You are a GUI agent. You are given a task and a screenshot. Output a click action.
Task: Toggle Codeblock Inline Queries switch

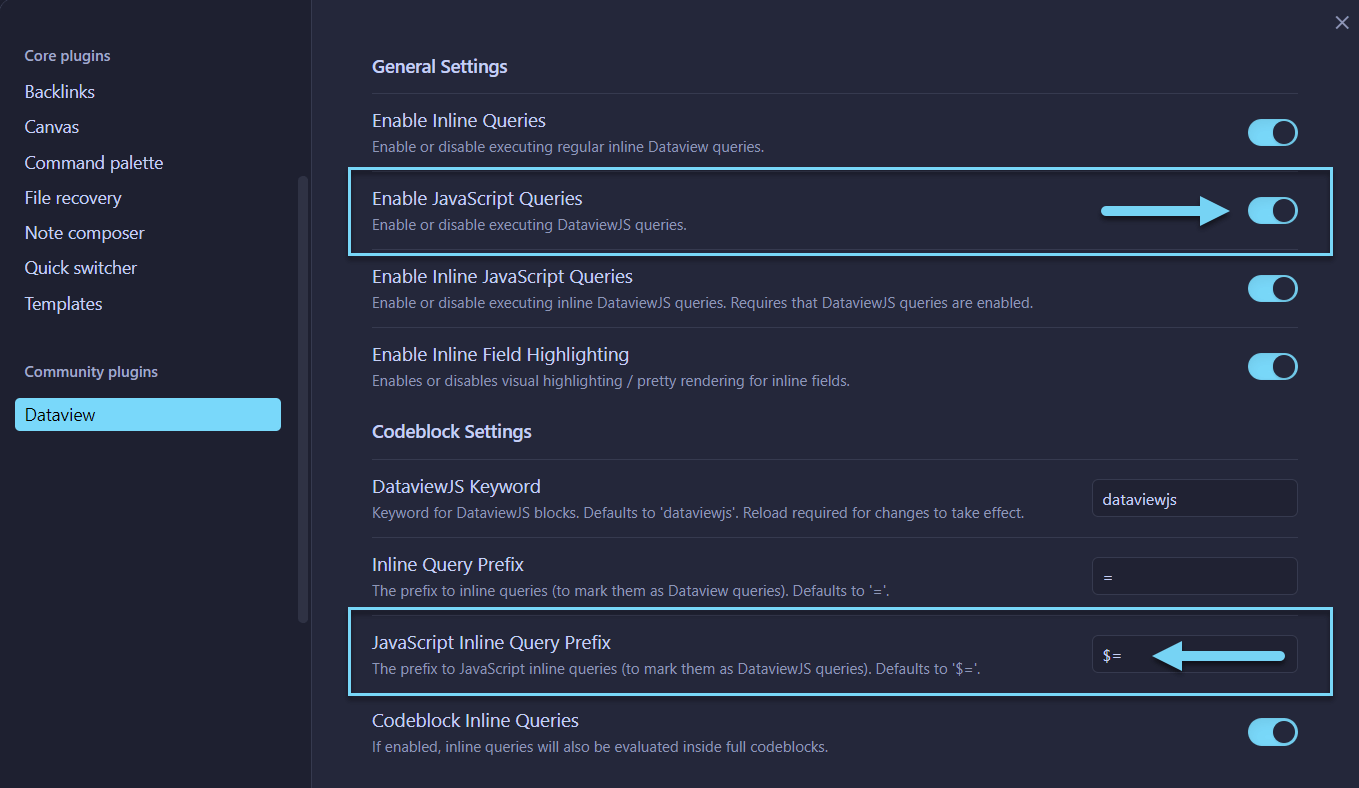point(1272,732)
